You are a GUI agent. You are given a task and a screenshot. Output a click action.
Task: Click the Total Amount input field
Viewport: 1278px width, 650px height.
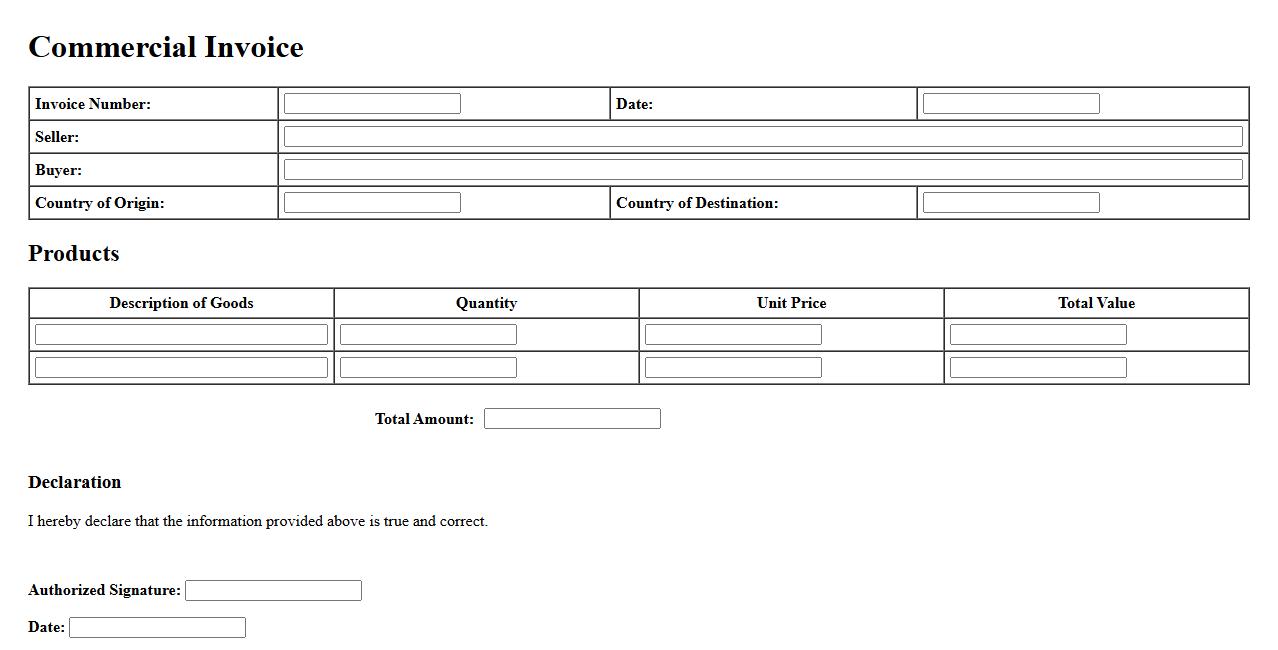point(572,419)
